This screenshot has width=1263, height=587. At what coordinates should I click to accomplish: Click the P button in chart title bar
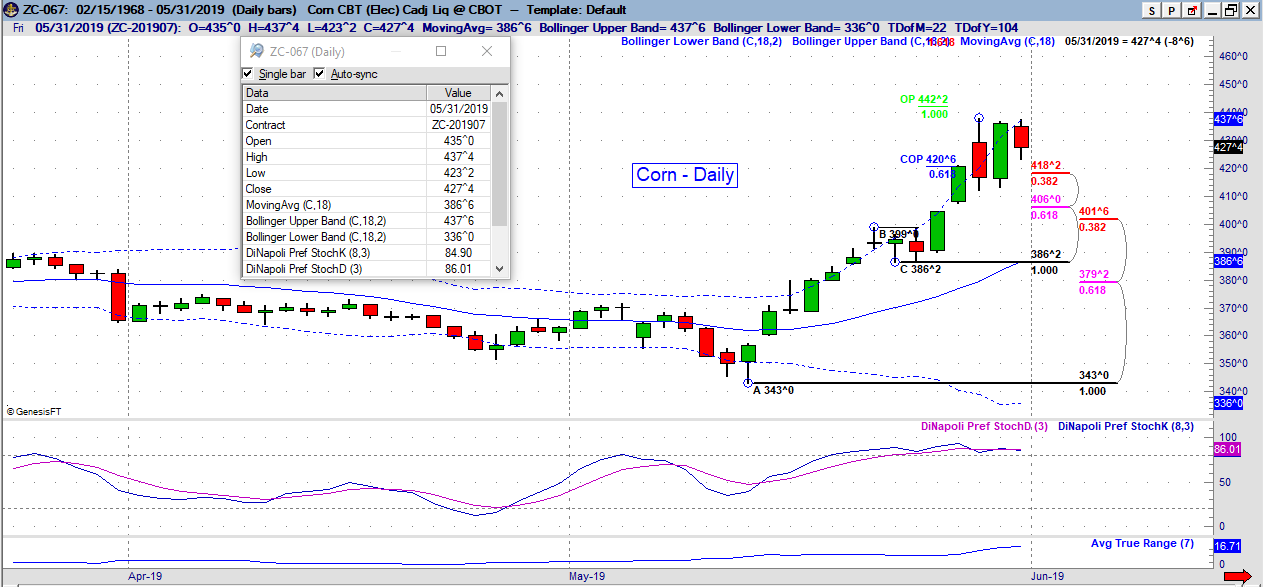[1170, 11]
